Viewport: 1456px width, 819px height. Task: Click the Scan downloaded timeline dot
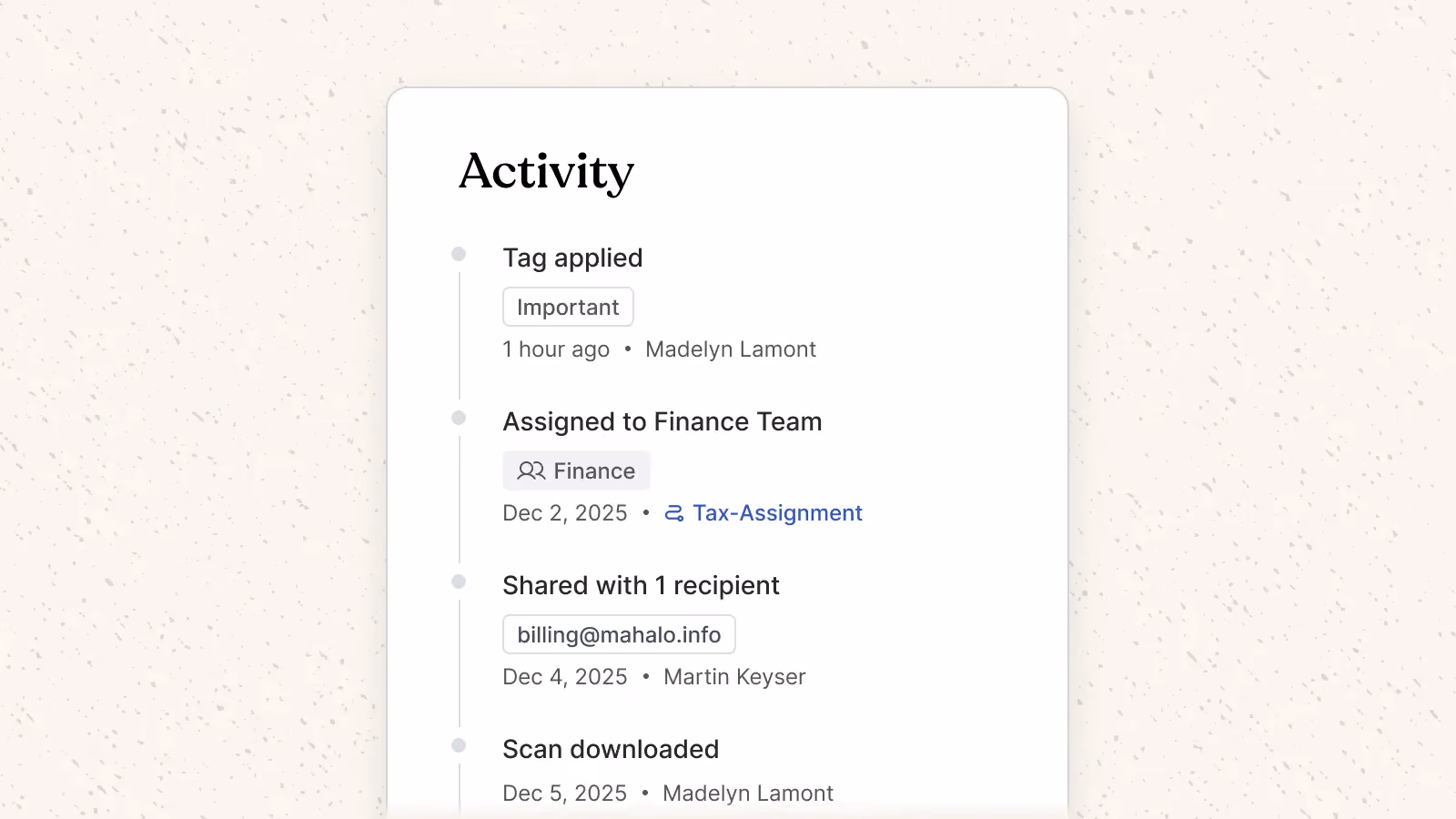pos(459,745)
